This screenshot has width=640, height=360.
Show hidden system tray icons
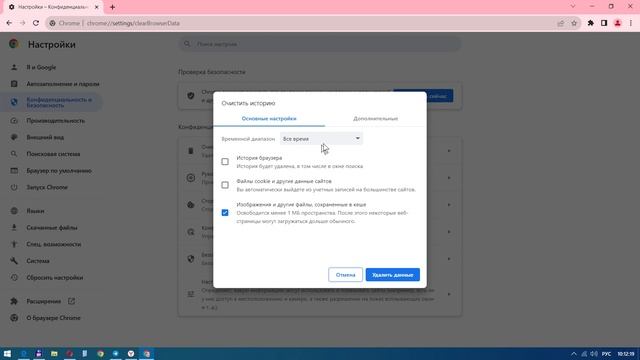tap(574, 354)
